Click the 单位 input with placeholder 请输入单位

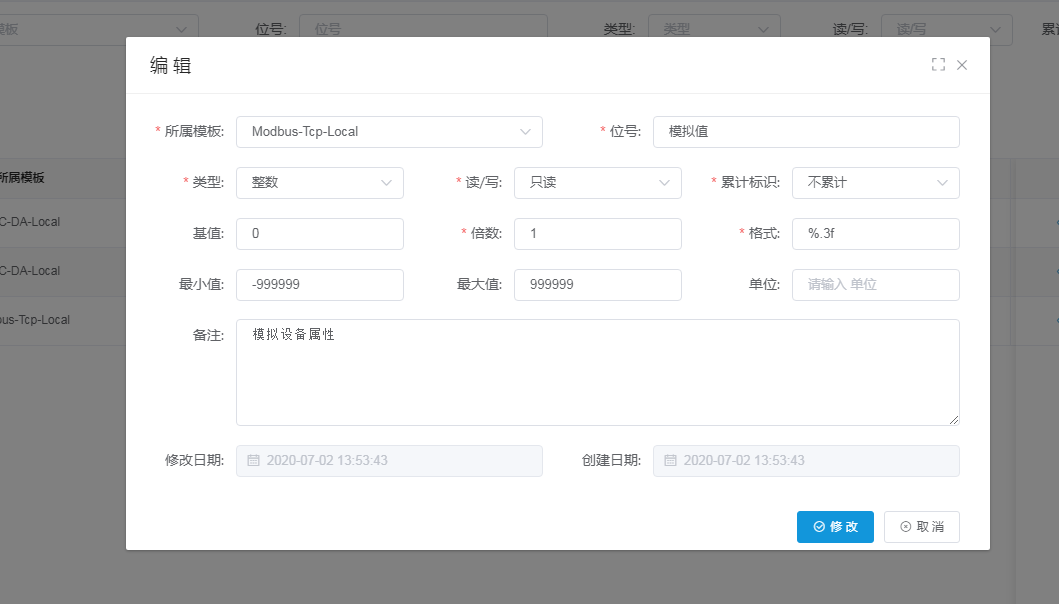tap(875, 284)
